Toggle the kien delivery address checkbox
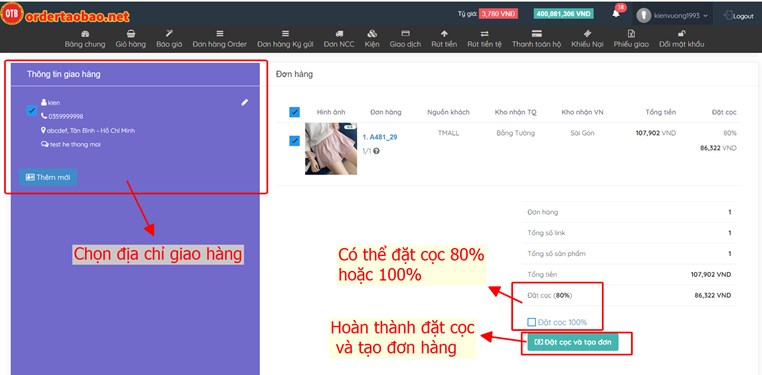 click(32, 111)
